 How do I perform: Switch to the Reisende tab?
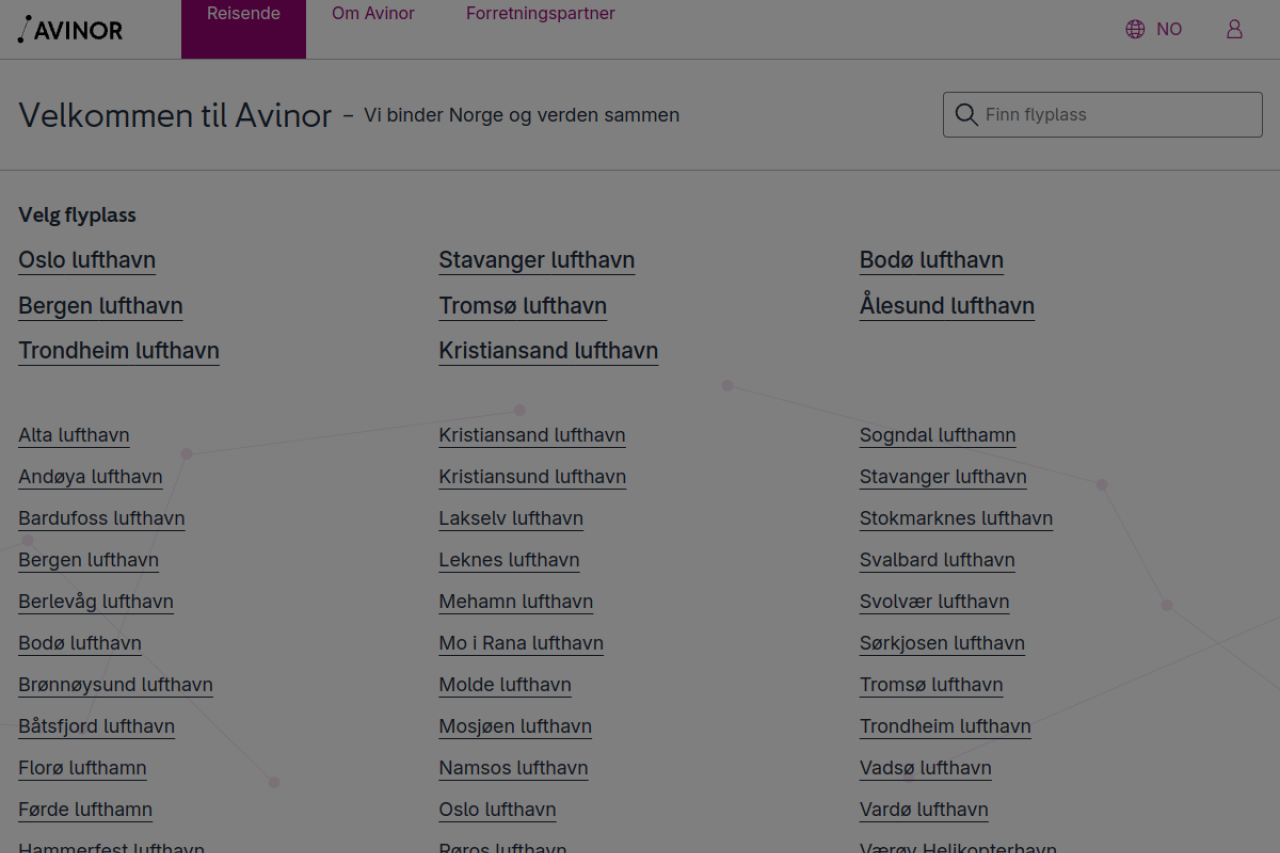click(x=243, y=14)
